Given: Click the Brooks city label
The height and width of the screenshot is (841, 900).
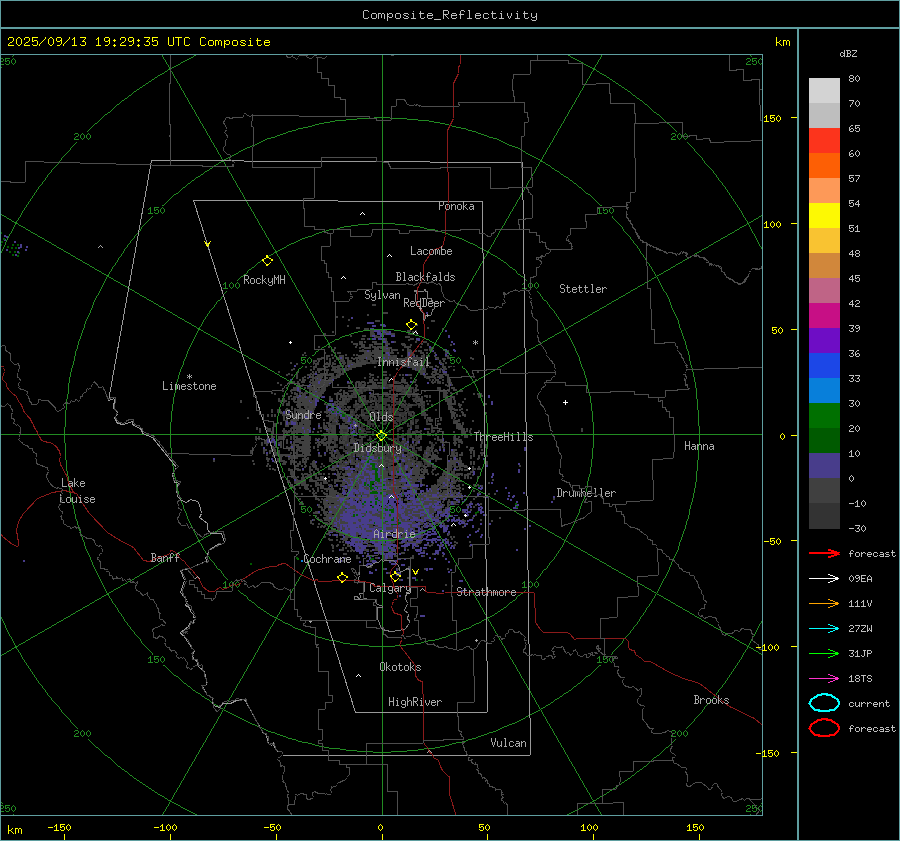Looking at the screenshot, I should [711, 700].
